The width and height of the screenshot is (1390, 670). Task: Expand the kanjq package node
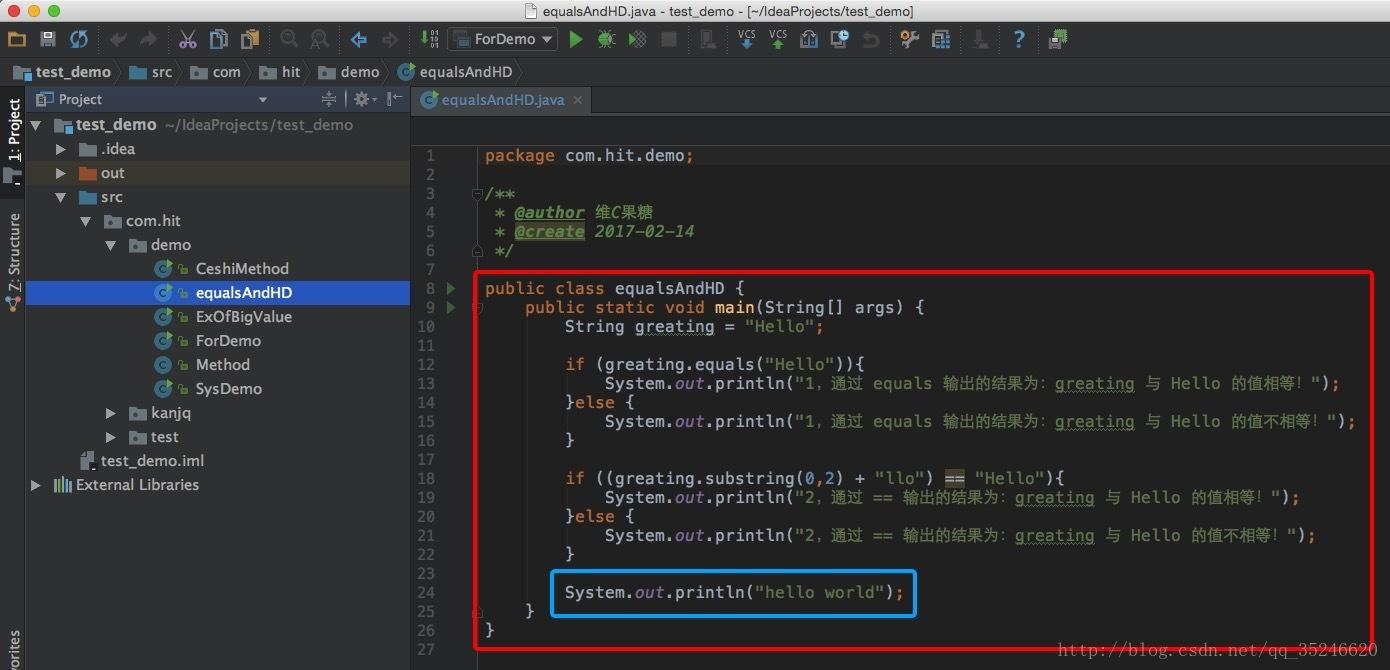[110, 413]
